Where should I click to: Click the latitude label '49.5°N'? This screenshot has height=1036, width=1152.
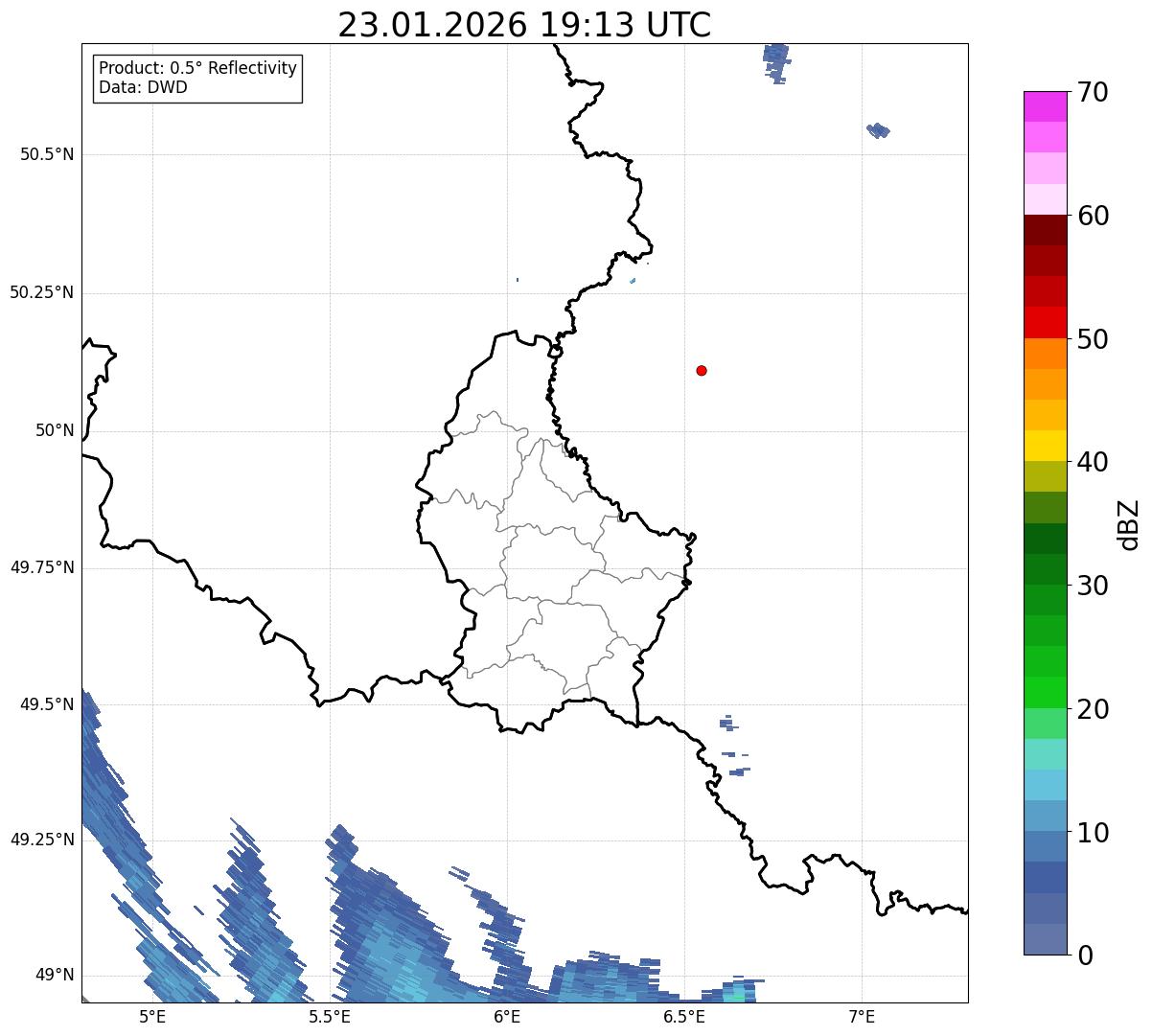click(47, 704)
